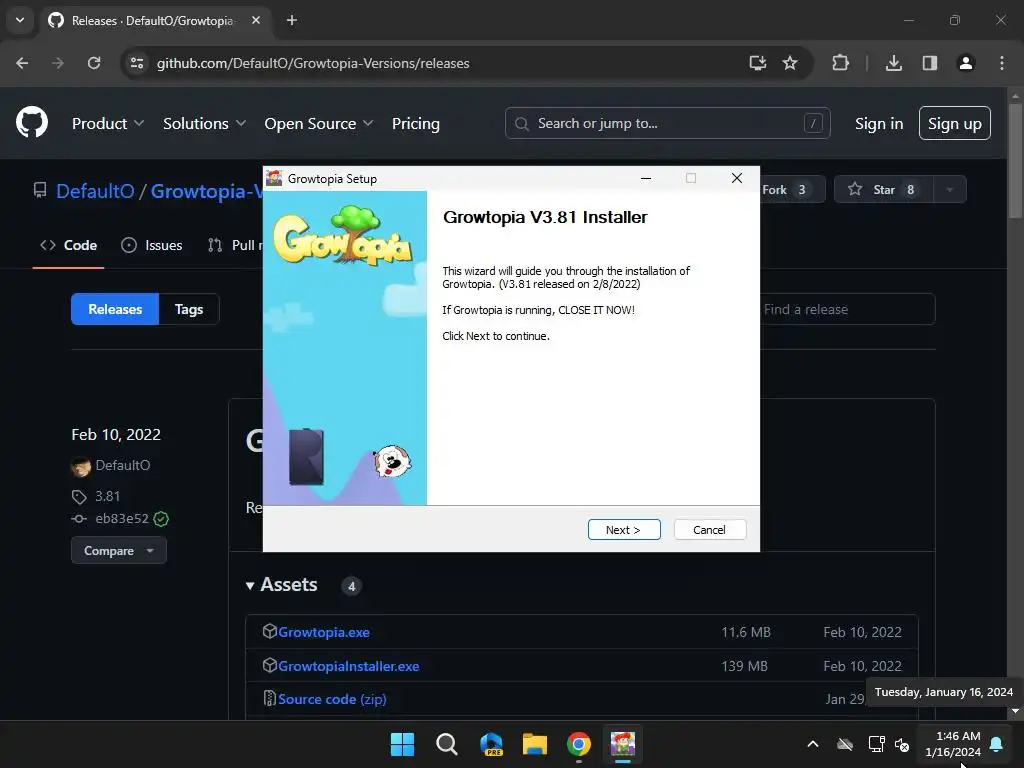Open File Explorer from taskbar
The height and width of the screenshot is (768, 1024).
(535, 744)
